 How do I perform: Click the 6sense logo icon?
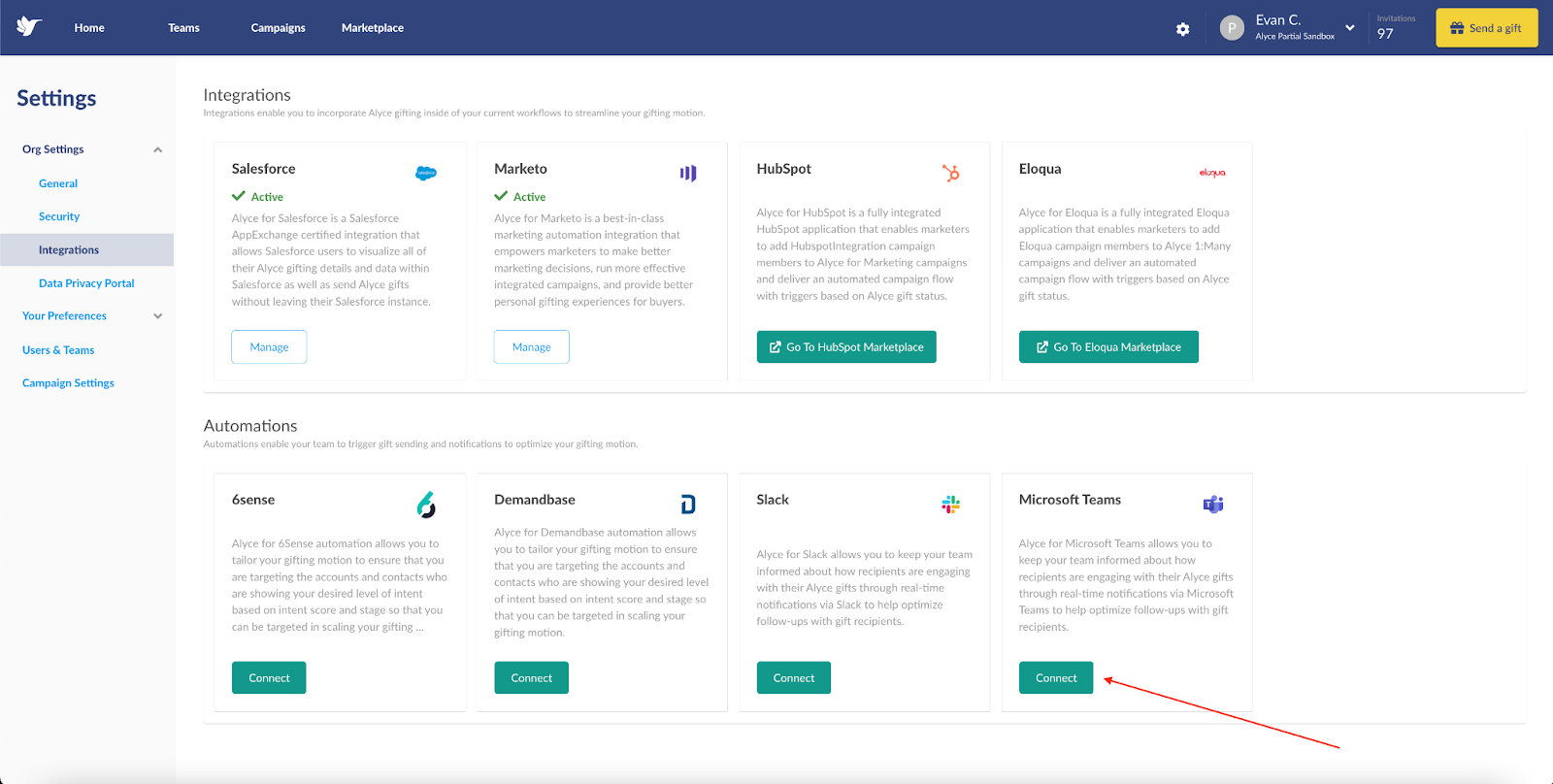coord(426,505)
